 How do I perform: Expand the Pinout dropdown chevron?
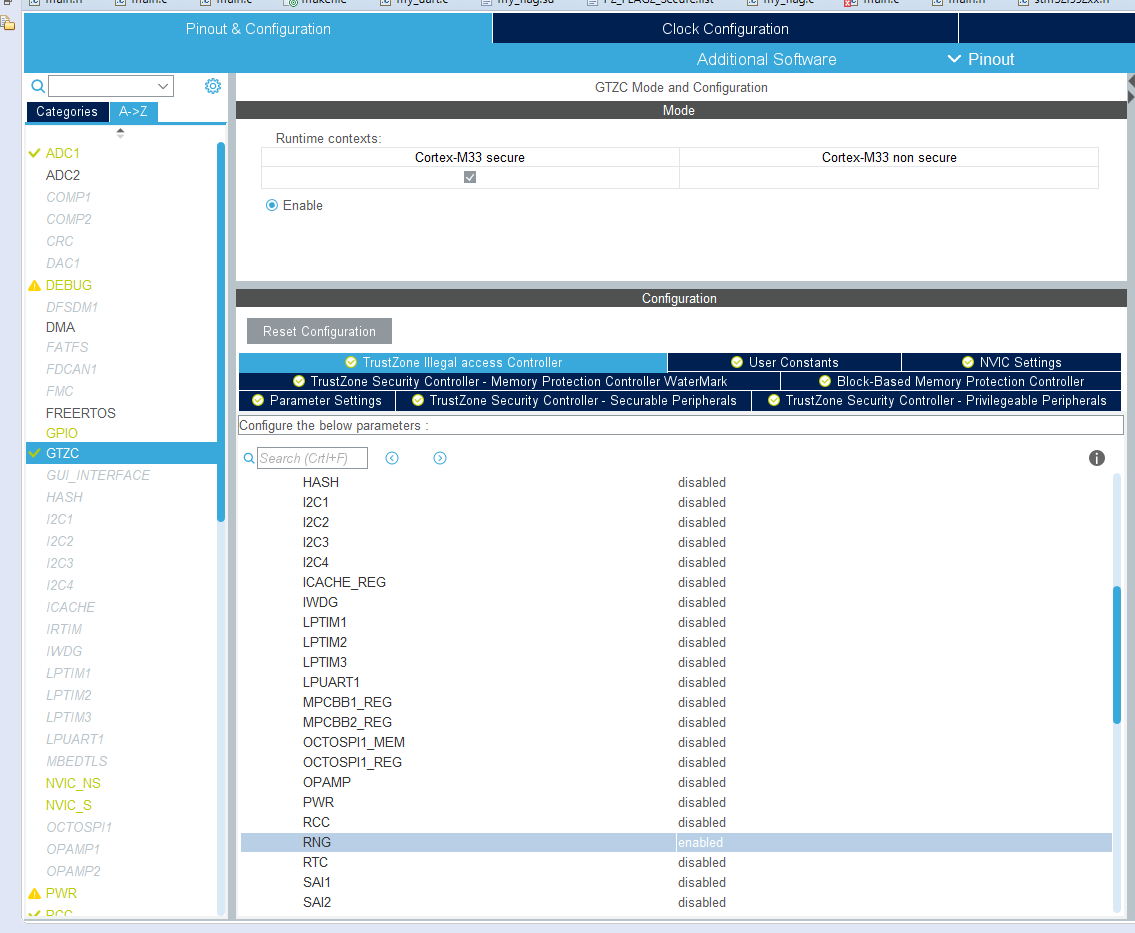click(x=954, y=59)
